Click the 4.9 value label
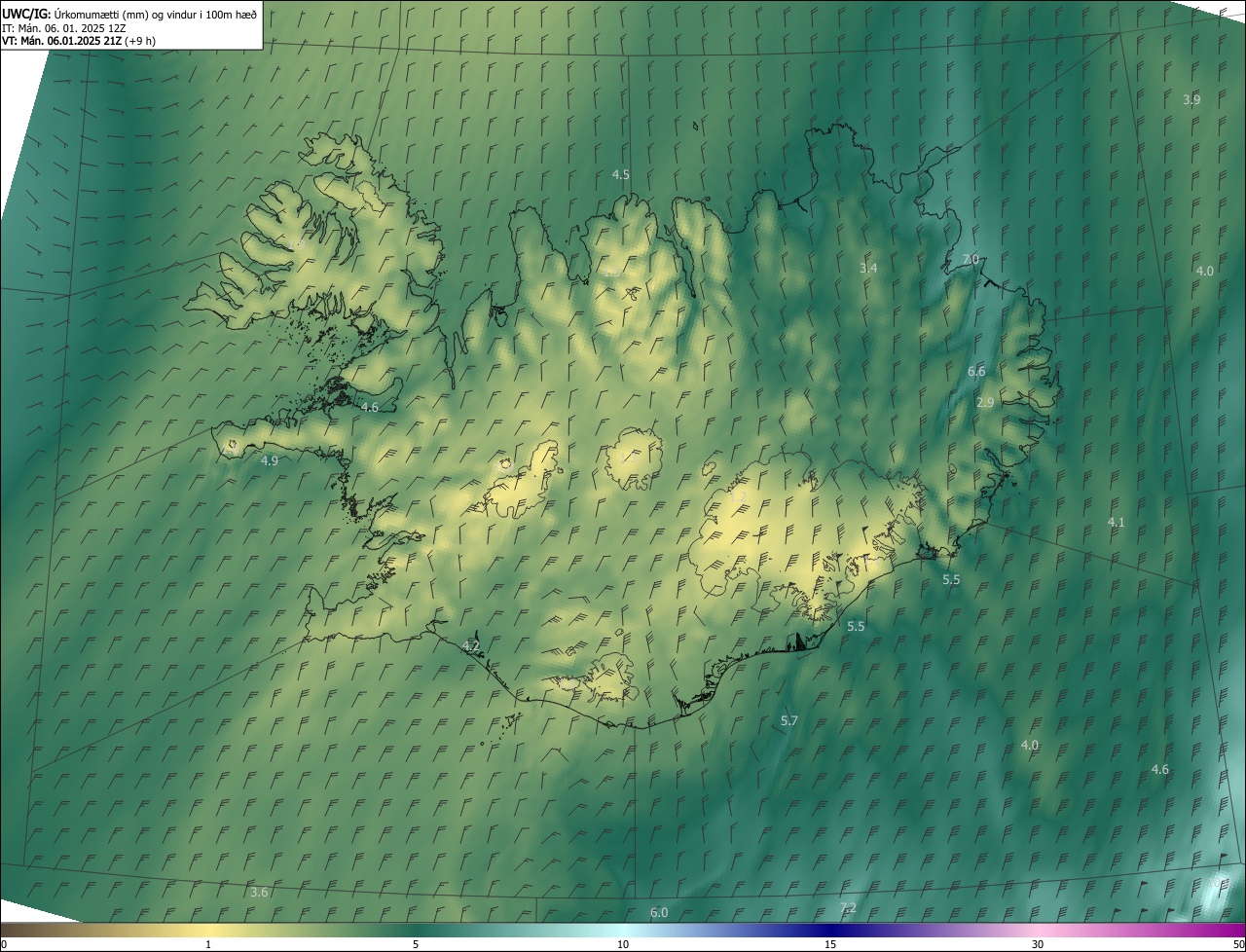Image resolution: width=1246 pixels, height=952 pixels. (x=270, y=460)
